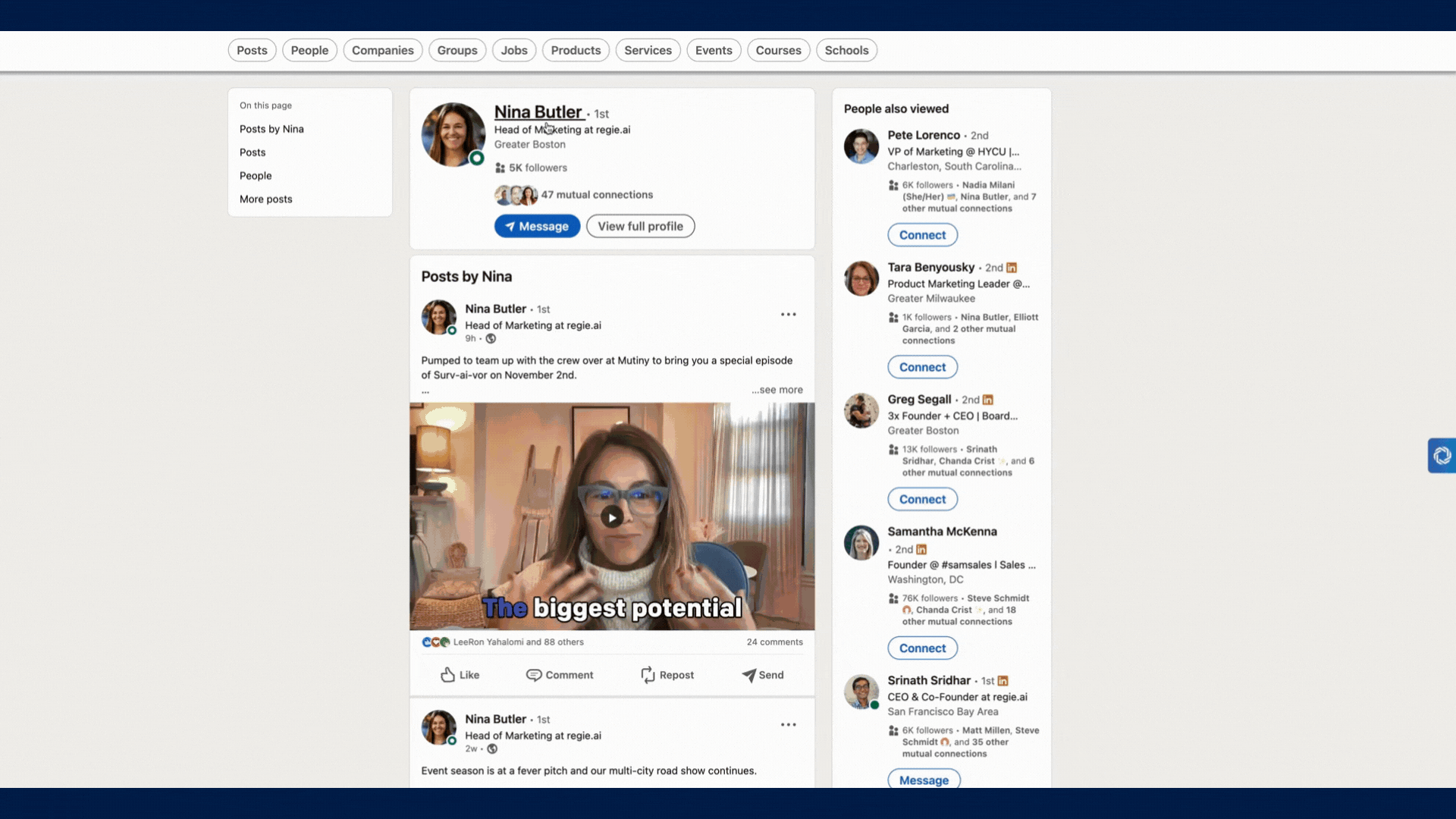Open Tara Benyousky's profile photo

[861, 278]
